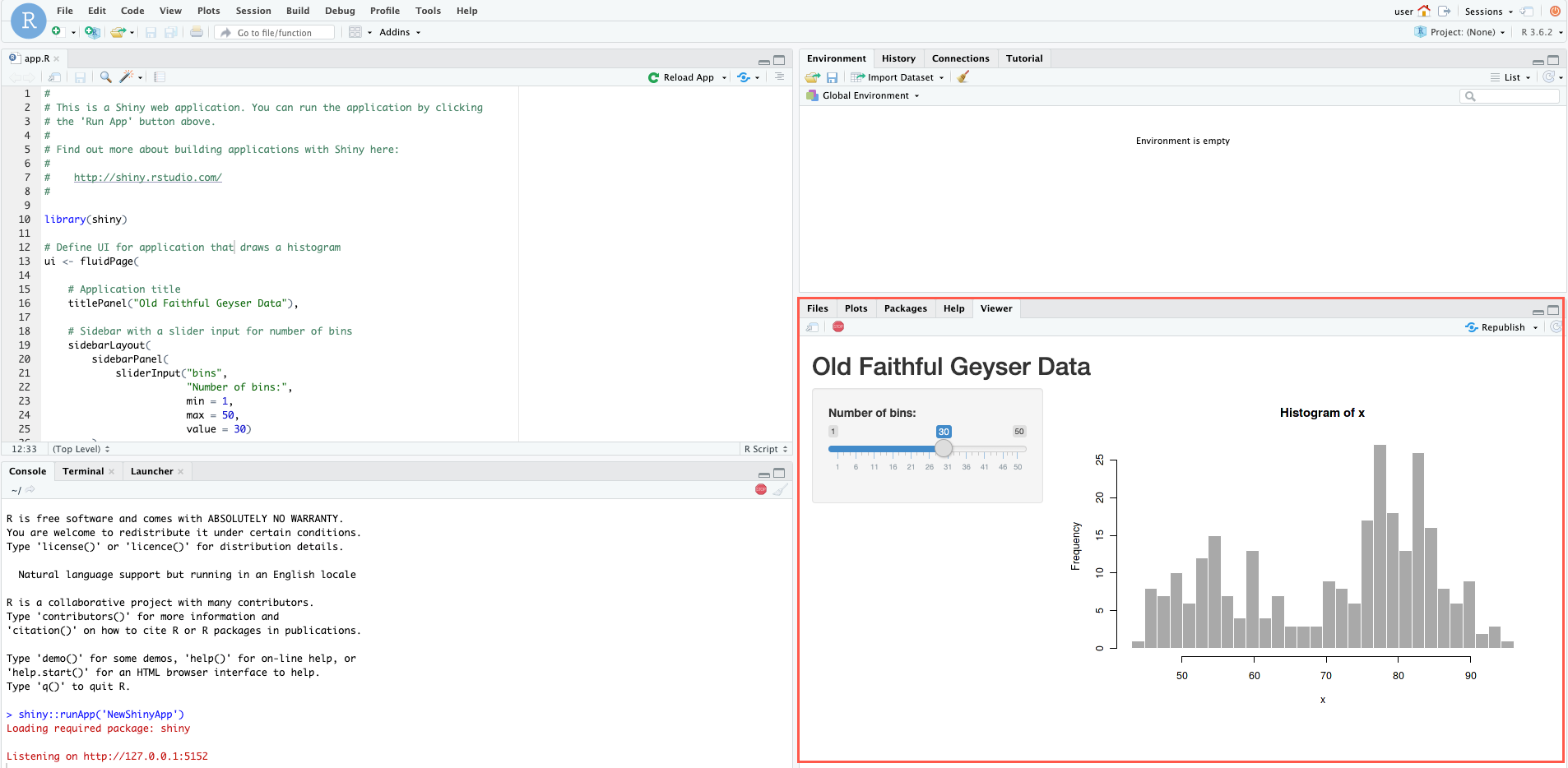Open the Import Dataset dropdown
This screenshot has height=768, width=1568.
941,76
